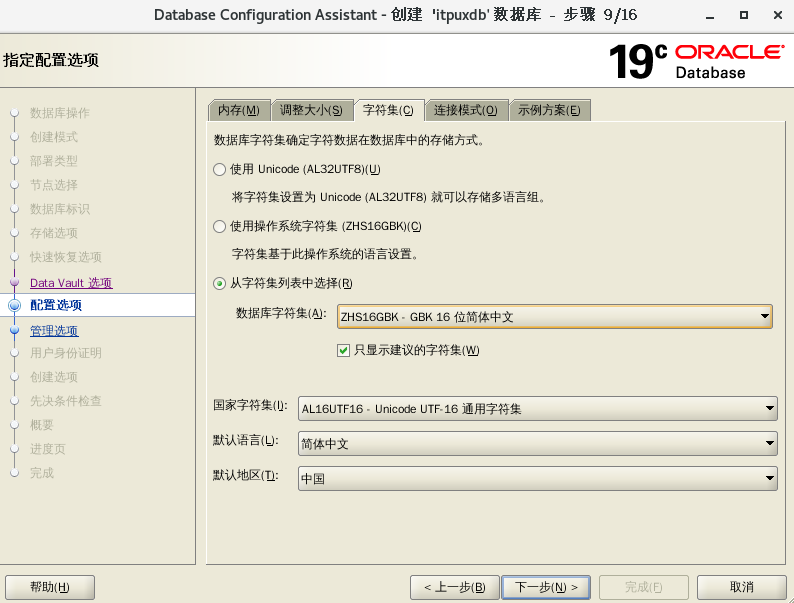Image resolution: width=794 pixels, height=603 pixels.
Task: Jump to the 管理选项 step link
Action: (54, 331)
